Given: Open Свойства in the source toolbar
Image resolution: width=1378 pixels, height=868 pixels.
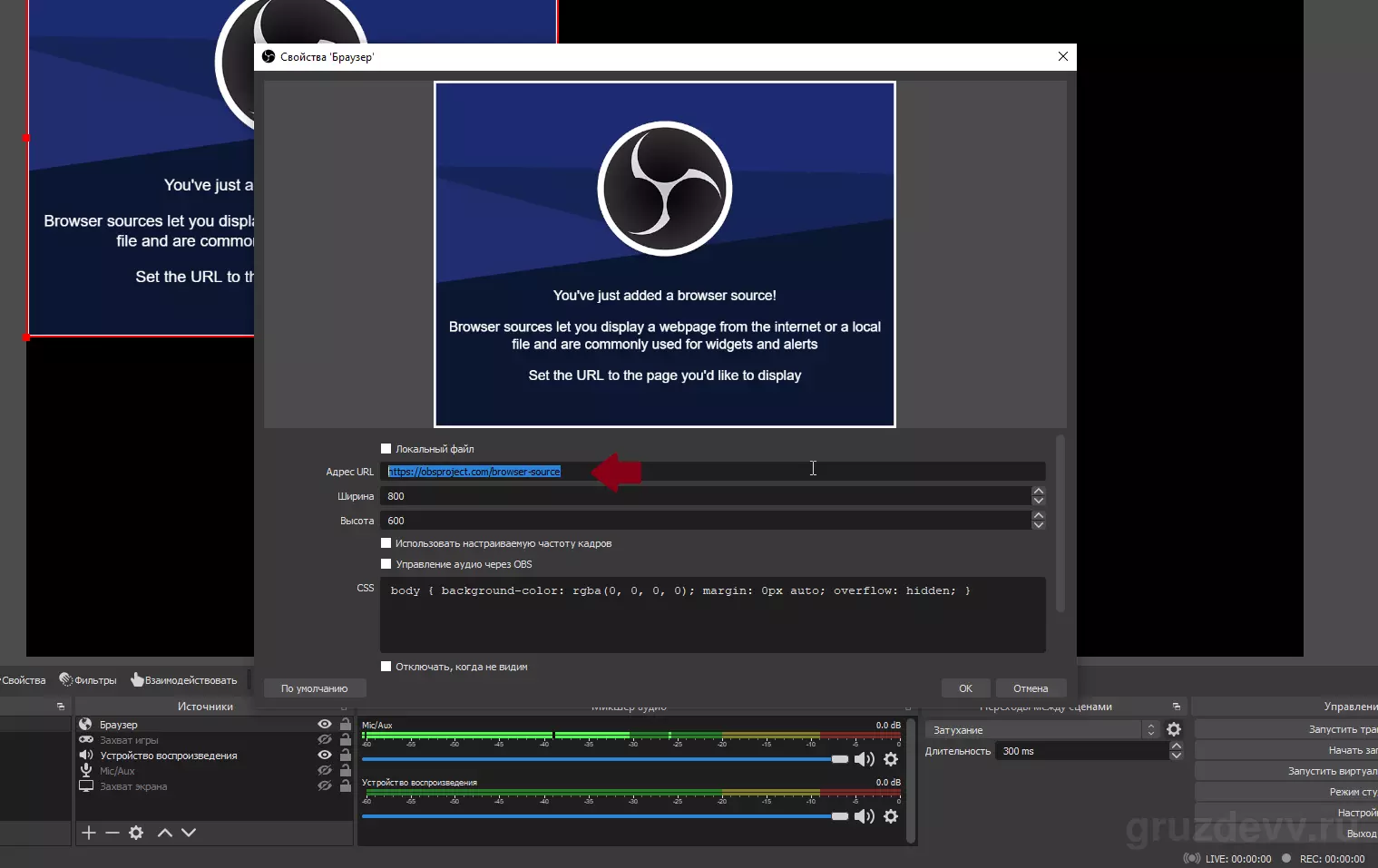Looking at the screenshot, I should tap(24, 679).
